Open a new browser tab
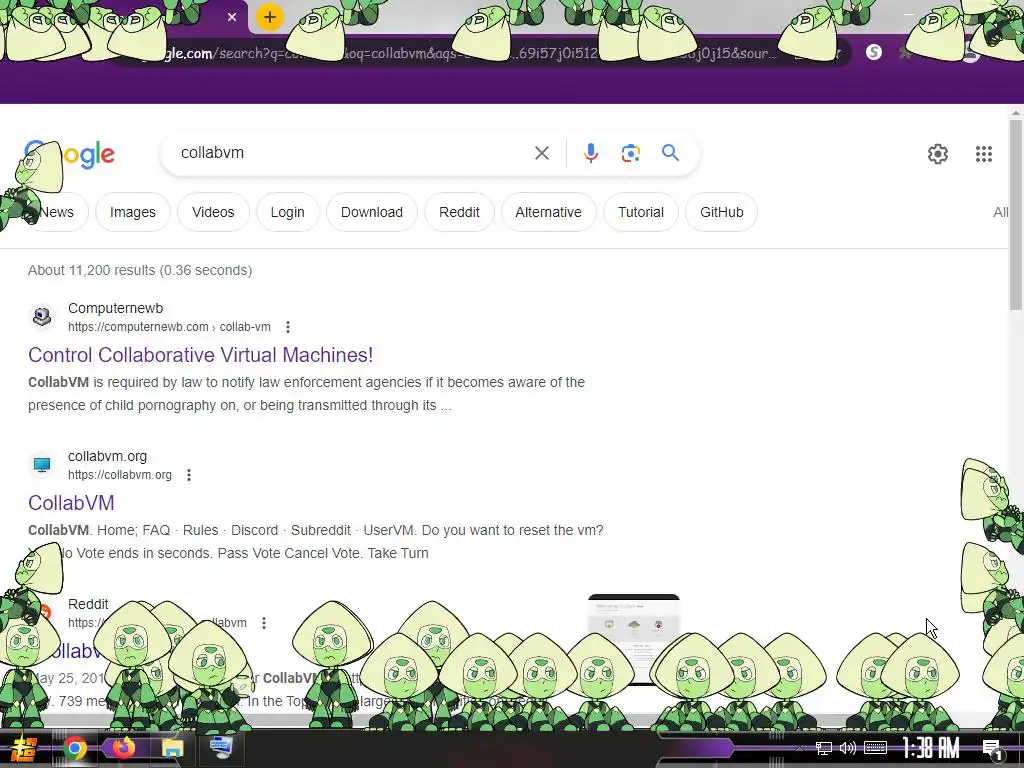 pyautogui.click(x=270, y=17)
